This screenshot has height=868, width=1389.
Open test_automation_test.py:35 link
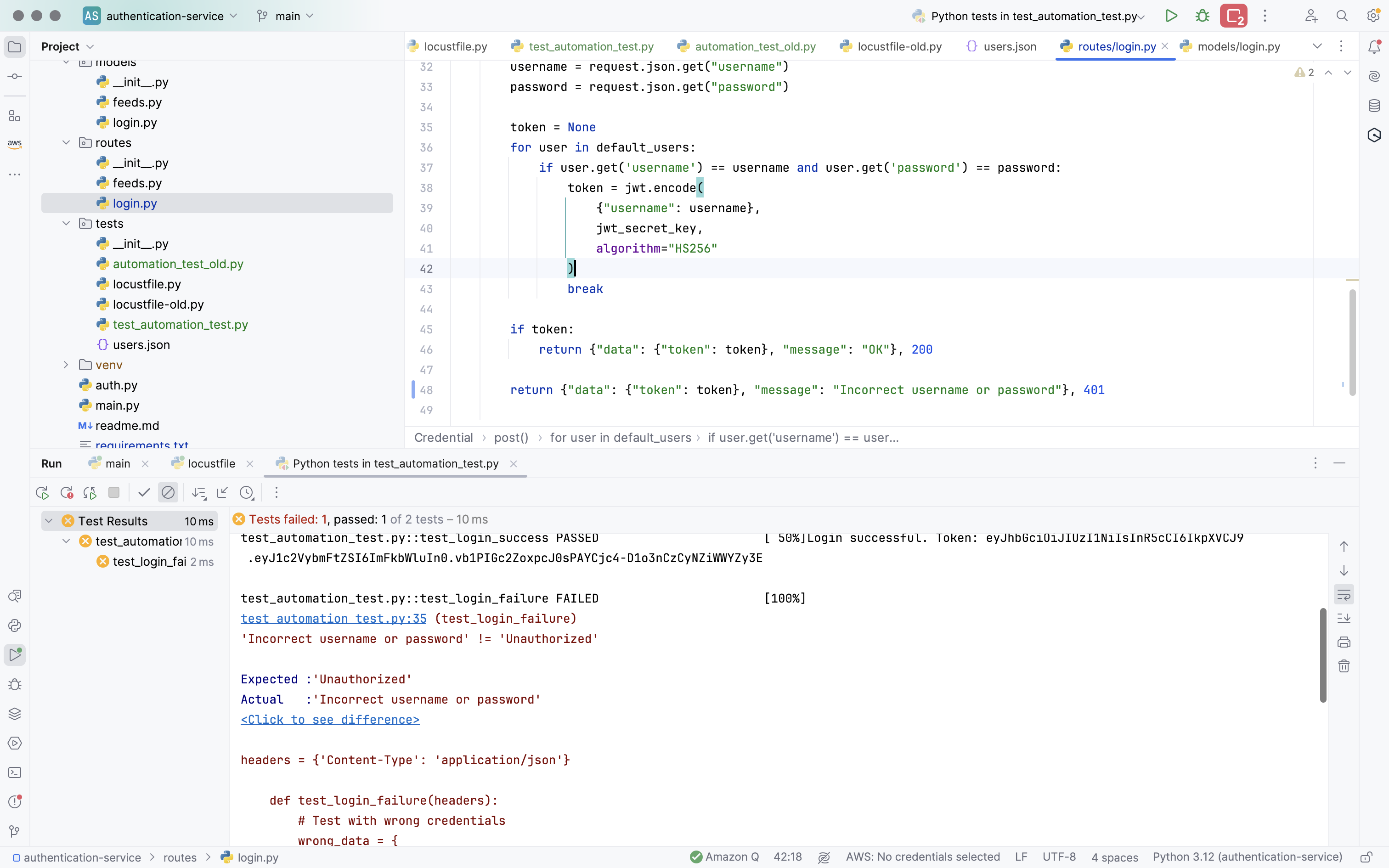pyautogui.click(x=333, y=618)
